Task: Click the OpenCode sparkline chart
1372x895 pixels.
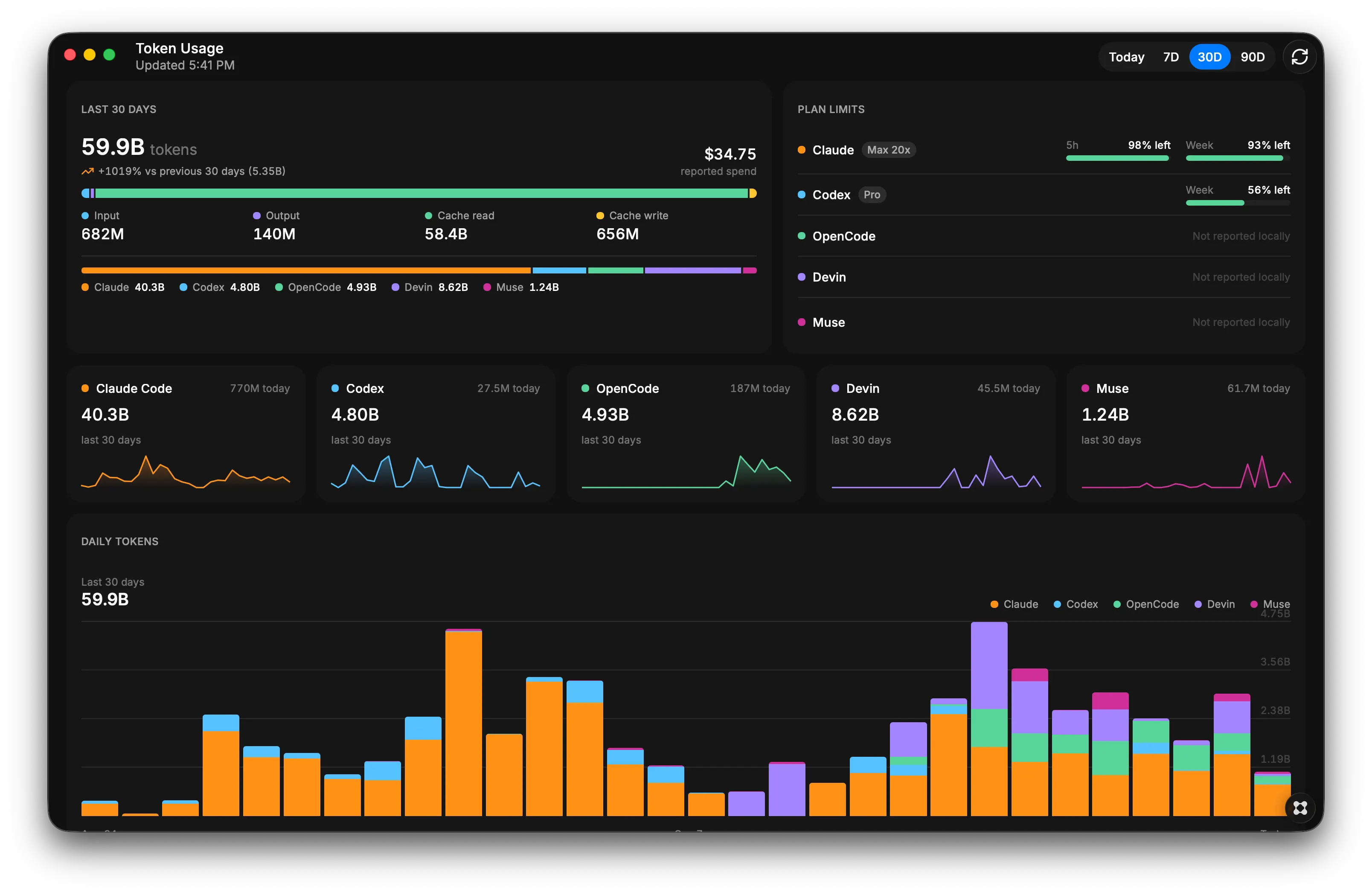Action: coord(686,472)
